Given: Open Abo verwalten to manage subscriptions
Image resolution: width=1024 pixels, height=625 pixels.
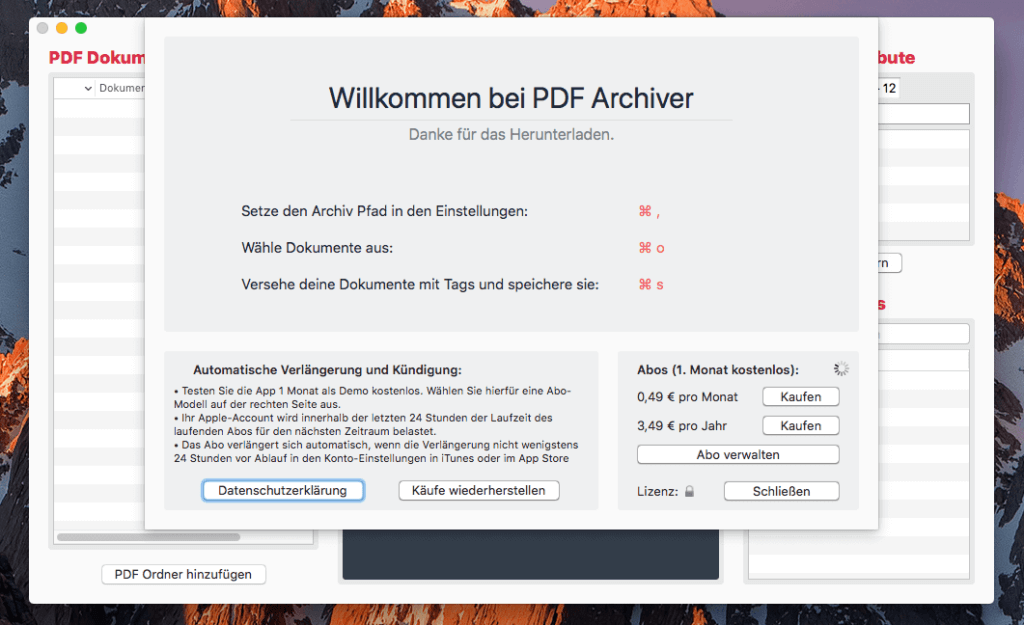Looking at the screenshot, I should (x=737, y=454).
